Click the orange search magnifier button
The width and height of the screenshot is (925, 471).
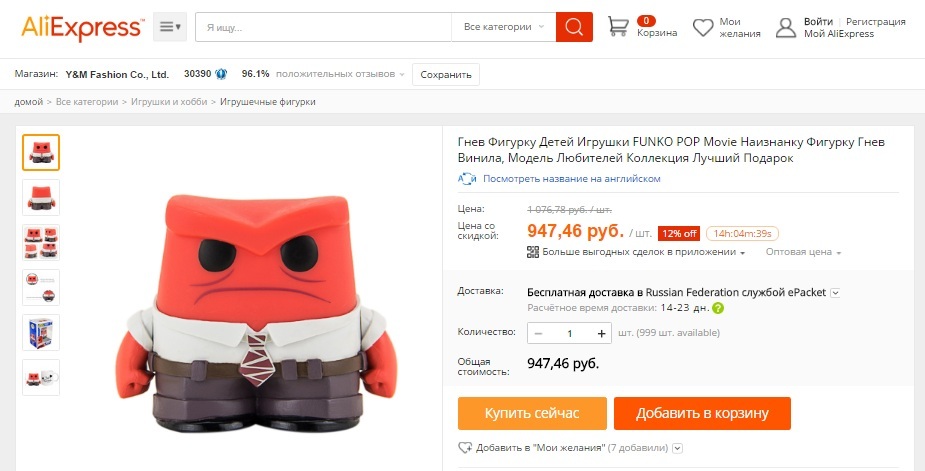(x=574, y=27)
